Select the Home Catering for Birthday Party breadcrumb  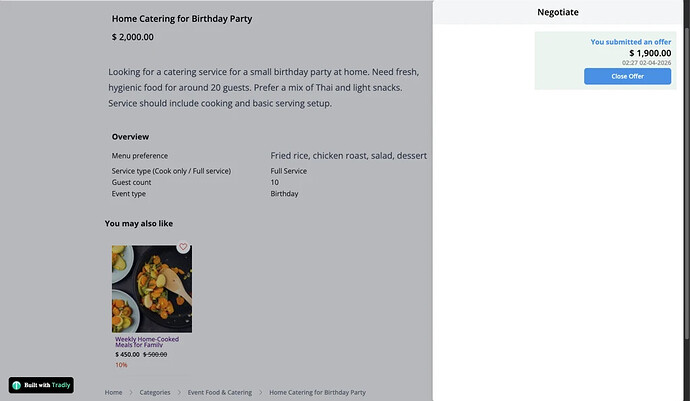point(317,393)
